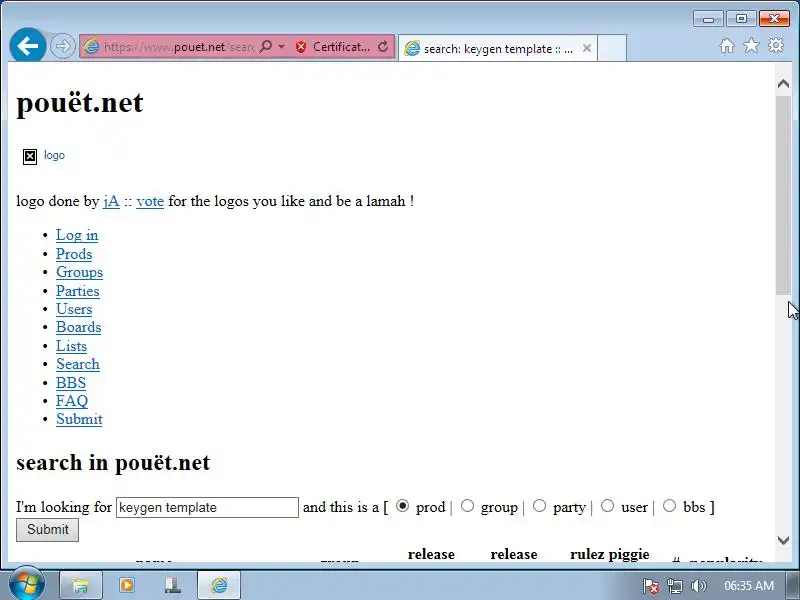Select the party radio button
The height and width of the screenshot is (600, 800).
[539, 506]
